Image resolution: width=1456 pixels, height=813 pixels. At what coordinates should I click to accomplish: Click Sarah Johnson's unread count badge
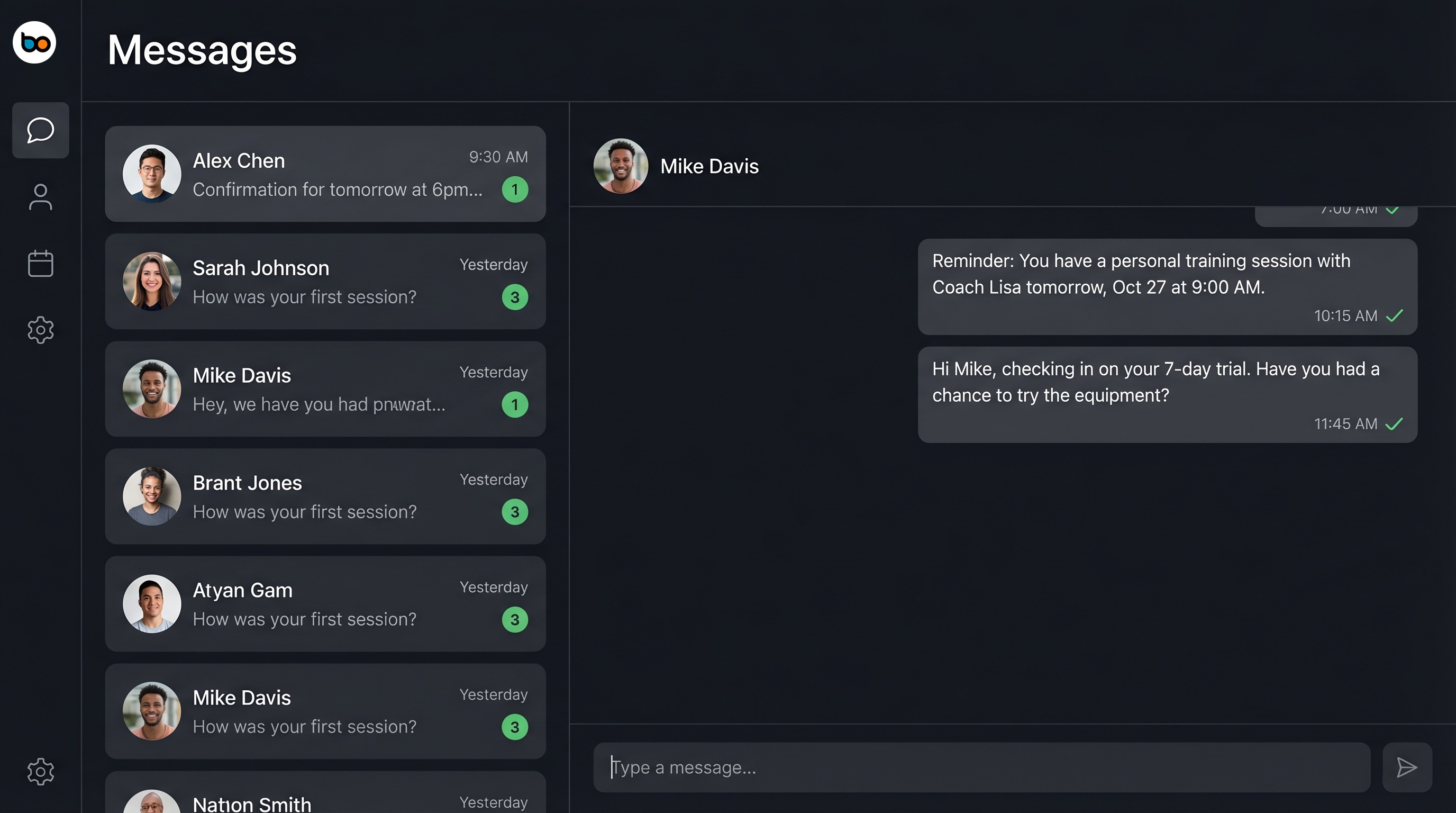coord(514,297)
